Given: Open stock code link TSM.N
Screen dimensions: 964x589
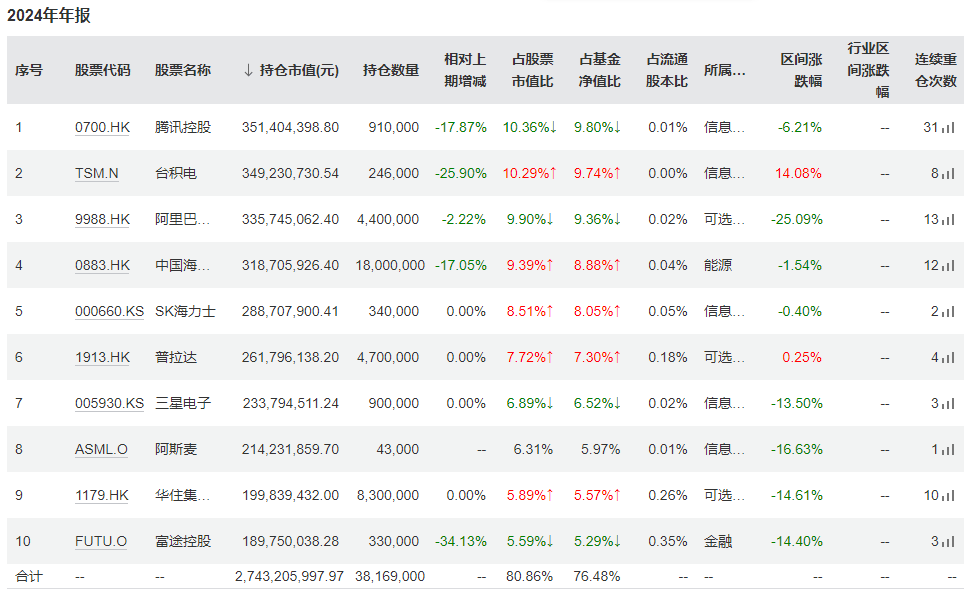Looking at the screenshot, I should pos(97,173).
